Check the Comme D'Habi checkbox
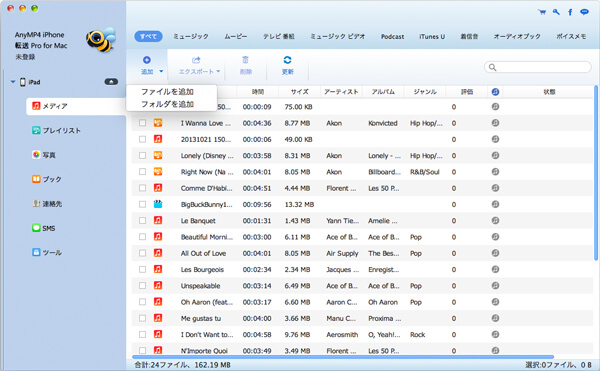The image size is (600, 371). (x=142, y=188)
